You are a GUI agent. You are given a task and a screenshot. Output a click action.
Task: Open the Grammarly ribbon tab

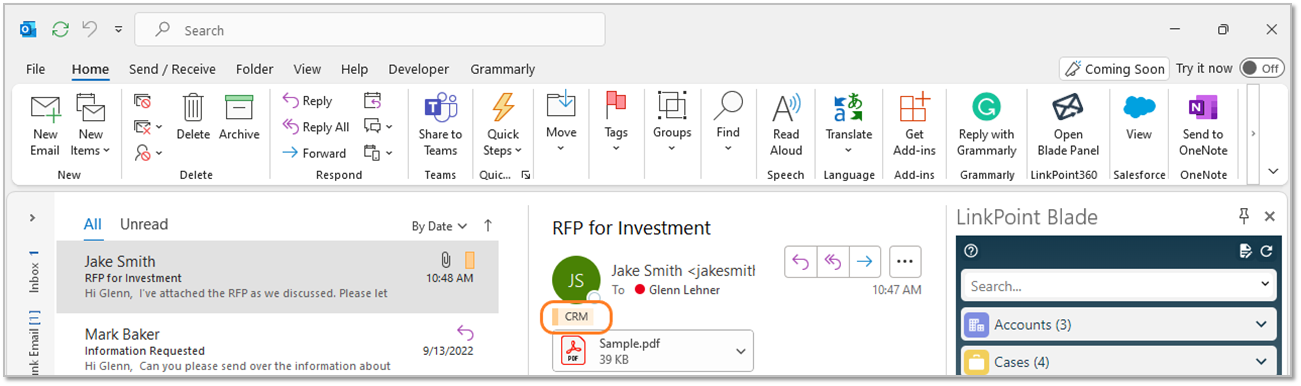pyautogui.click(x=502, y=69)
